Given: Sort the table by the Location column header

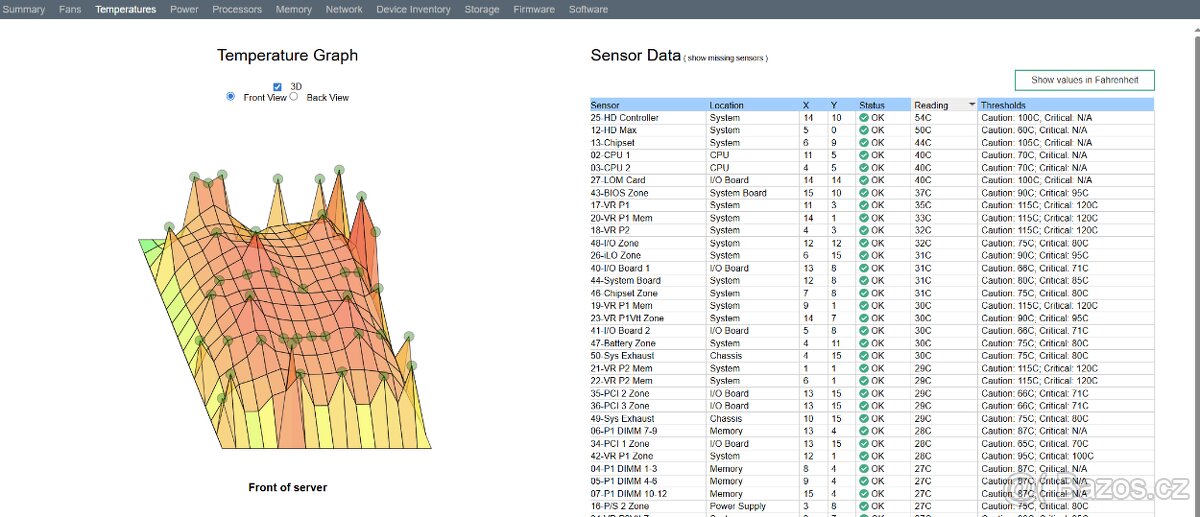Looking at the screenshot, I should point(726,105).
